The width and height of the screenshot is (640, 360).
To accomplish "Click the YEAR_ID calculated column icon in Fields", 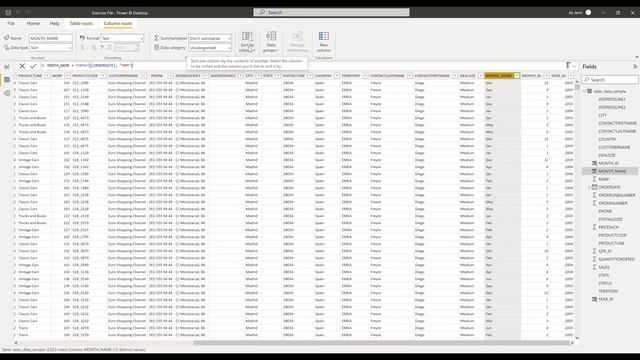I will (595, 299).
